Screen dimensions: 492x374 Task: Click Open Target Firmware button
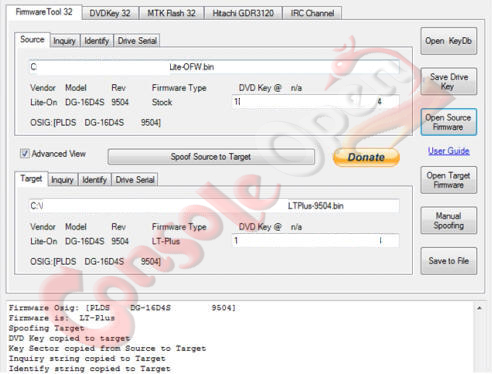click(x=449, y=180)
